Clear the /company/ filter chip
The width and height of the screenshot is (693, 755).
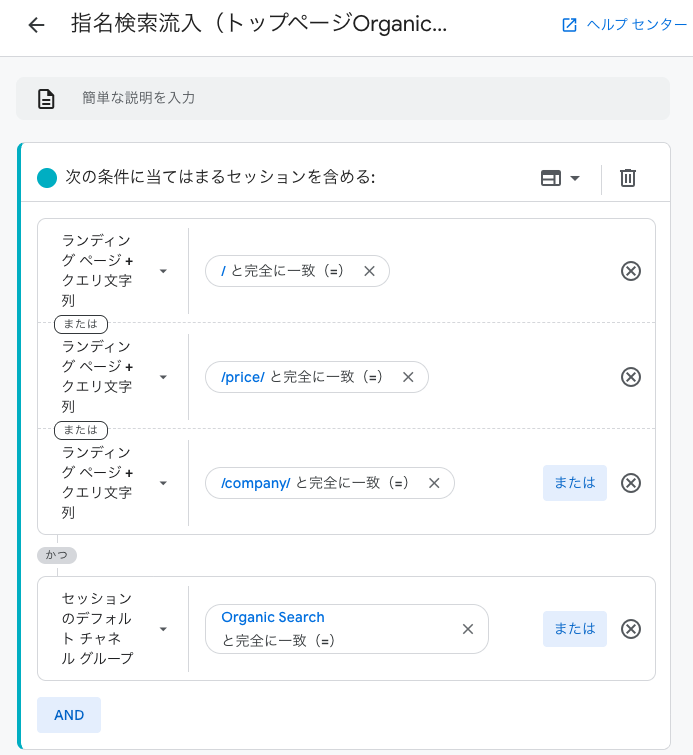point(434,483)
